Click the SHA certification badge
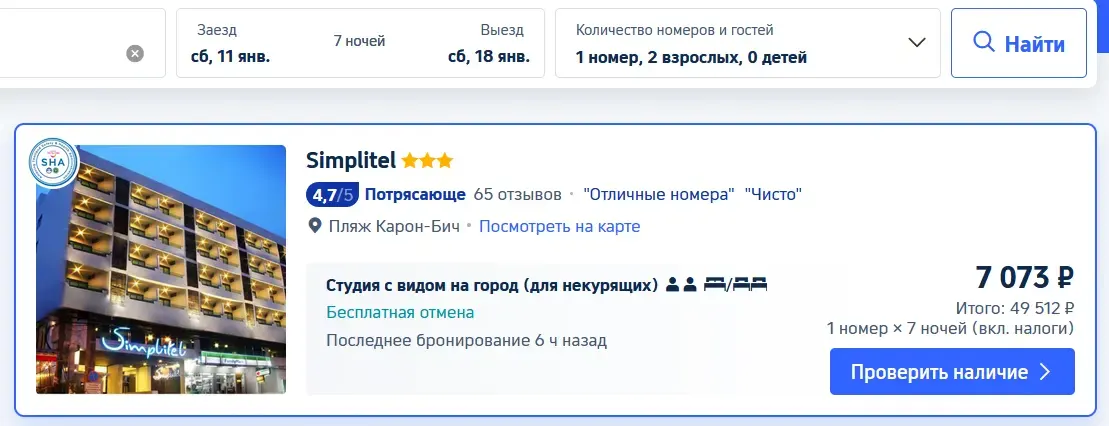 coord(53,162)
